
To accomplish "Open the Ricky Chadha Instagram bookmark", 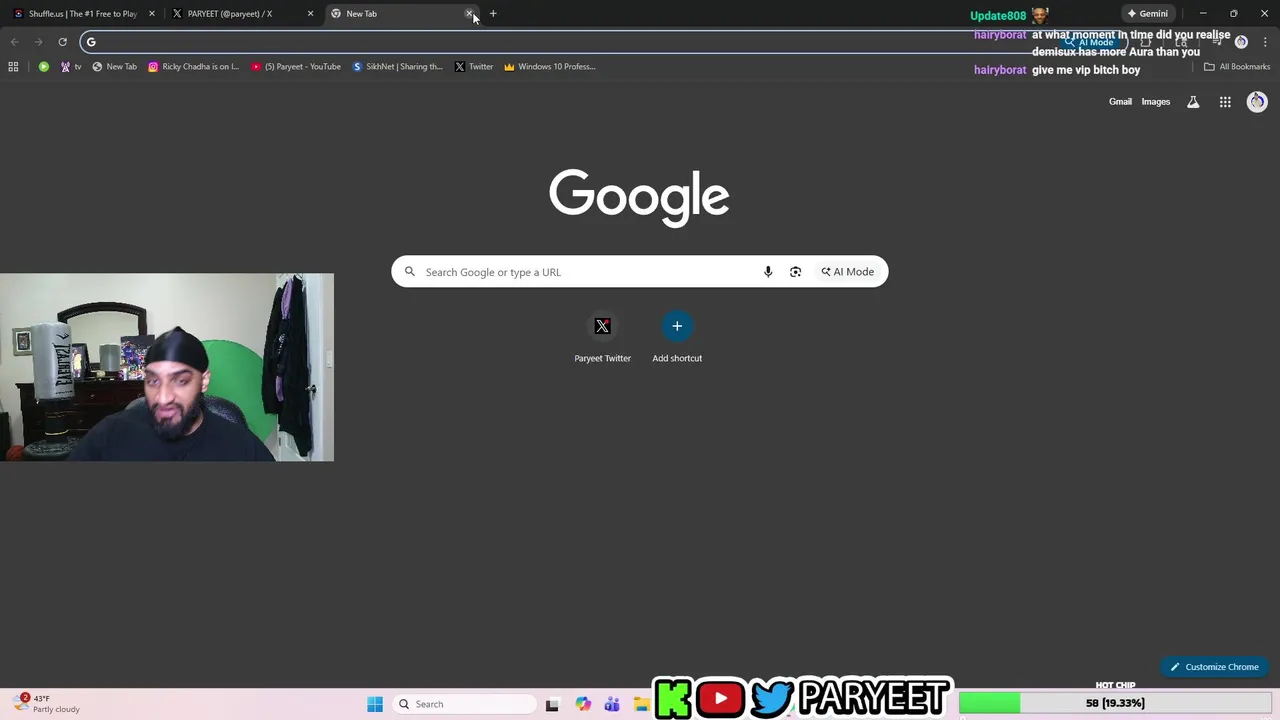I will (194, 67).
